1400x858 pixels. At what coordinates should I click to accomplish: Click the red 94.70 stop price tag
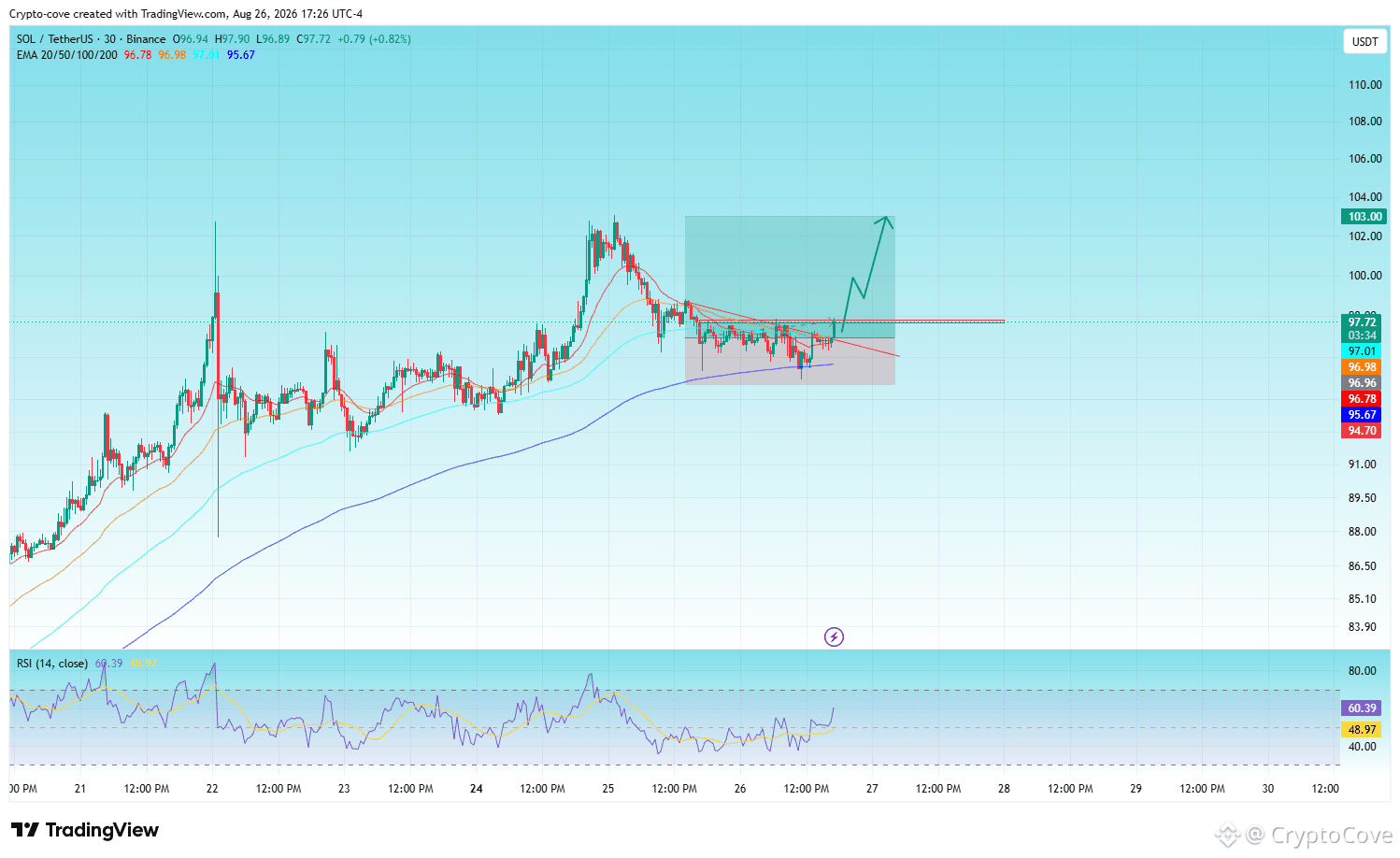1363,431
